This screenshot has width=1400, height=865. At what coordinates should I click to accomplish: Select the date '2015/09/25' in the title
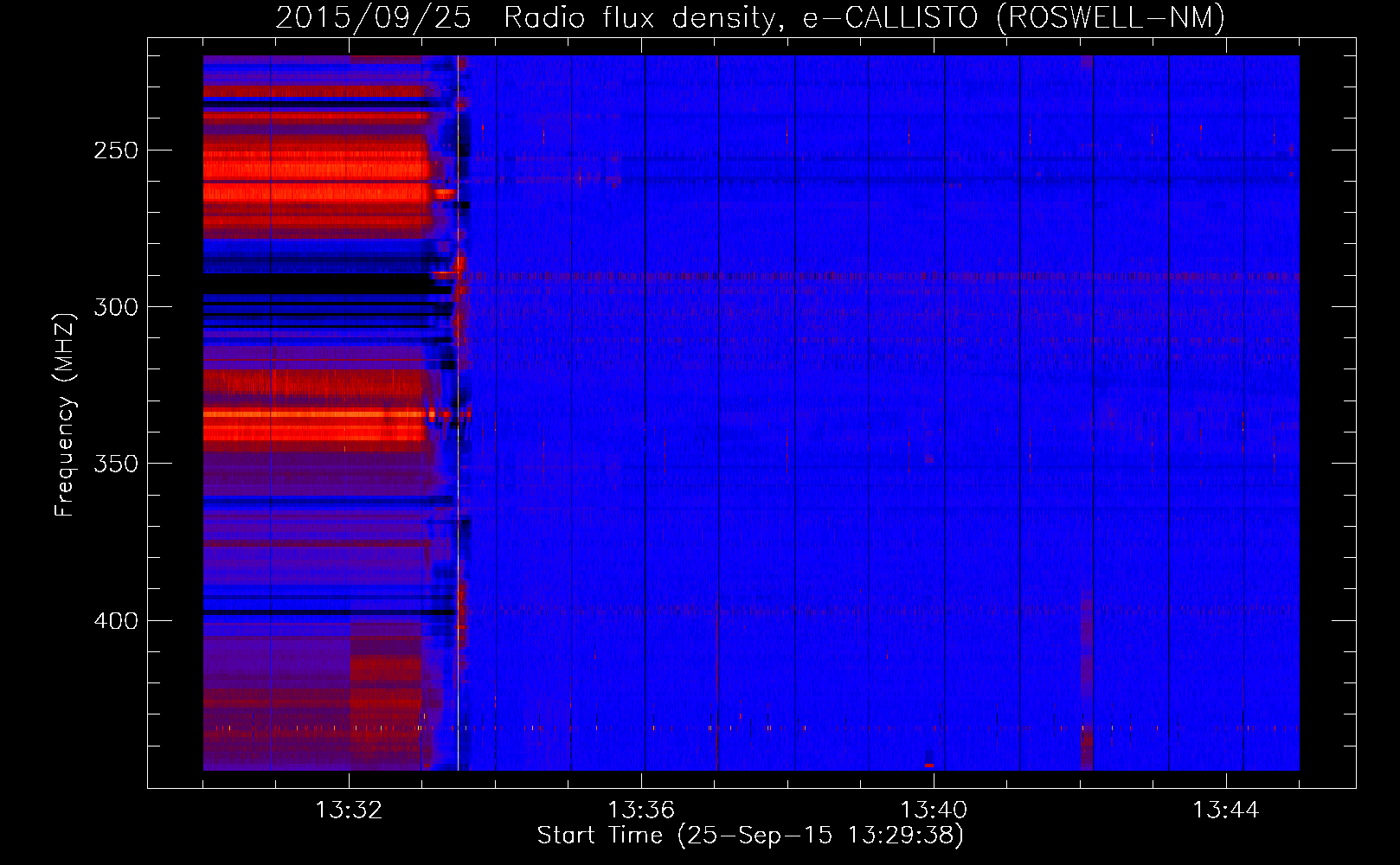click(x=374, y=17)
